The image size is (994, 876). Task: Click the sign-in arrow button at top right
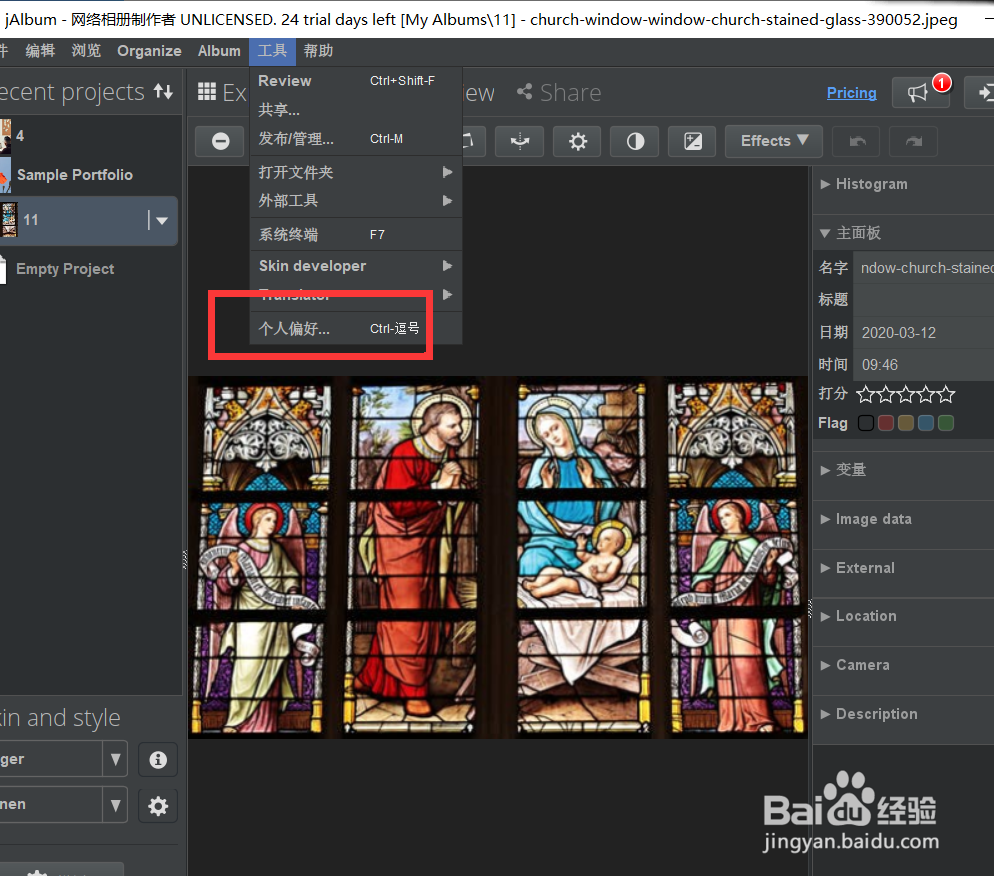click(980, 93)
